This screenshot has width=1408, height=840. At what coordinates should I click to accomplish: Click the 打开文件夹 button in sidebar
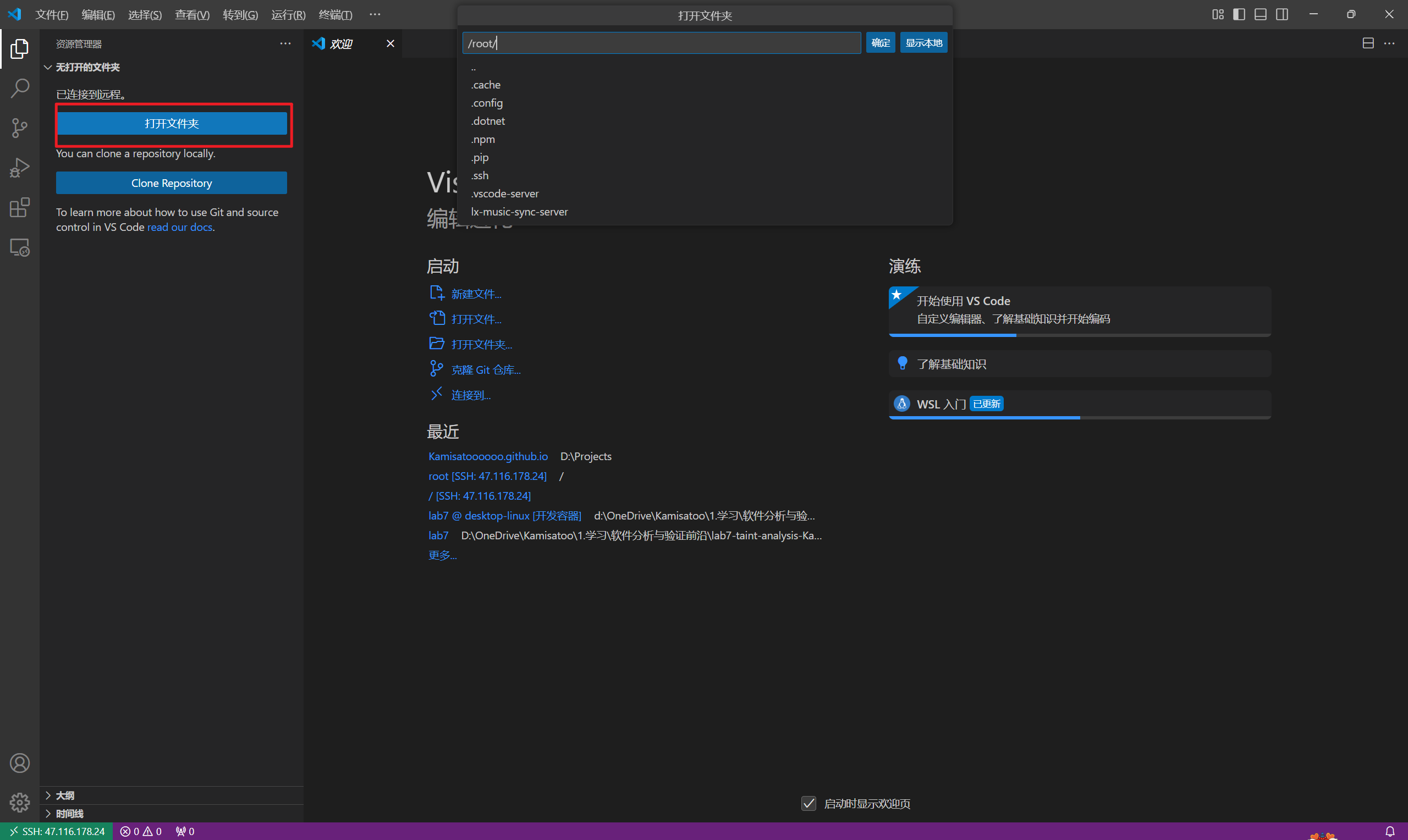(x=172, y=123)
